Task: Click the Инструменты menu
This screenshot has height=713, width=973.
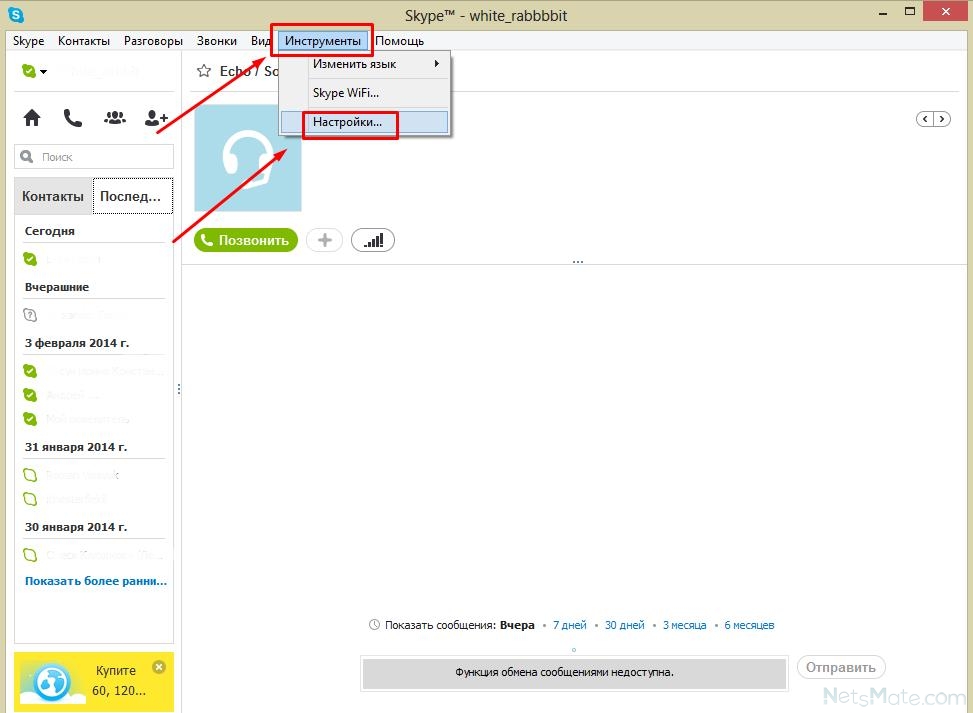Action: click(323, 41)
